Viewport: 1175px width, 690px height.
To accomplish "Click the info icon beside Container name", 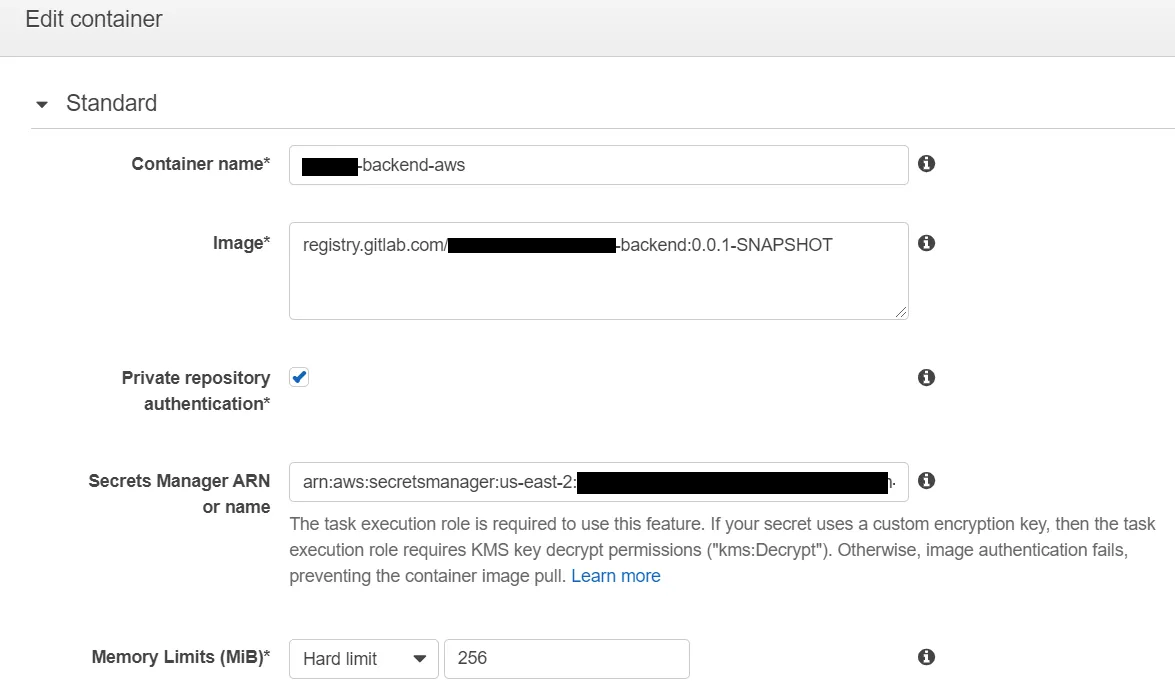I will click(926, 163).
